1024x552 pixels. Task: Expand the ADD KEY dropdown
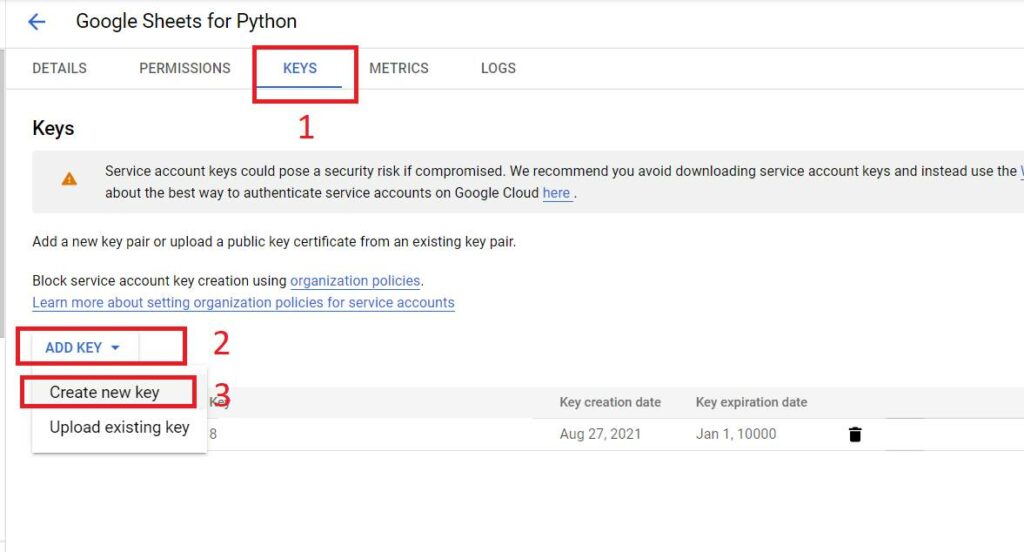click(83, 347)
